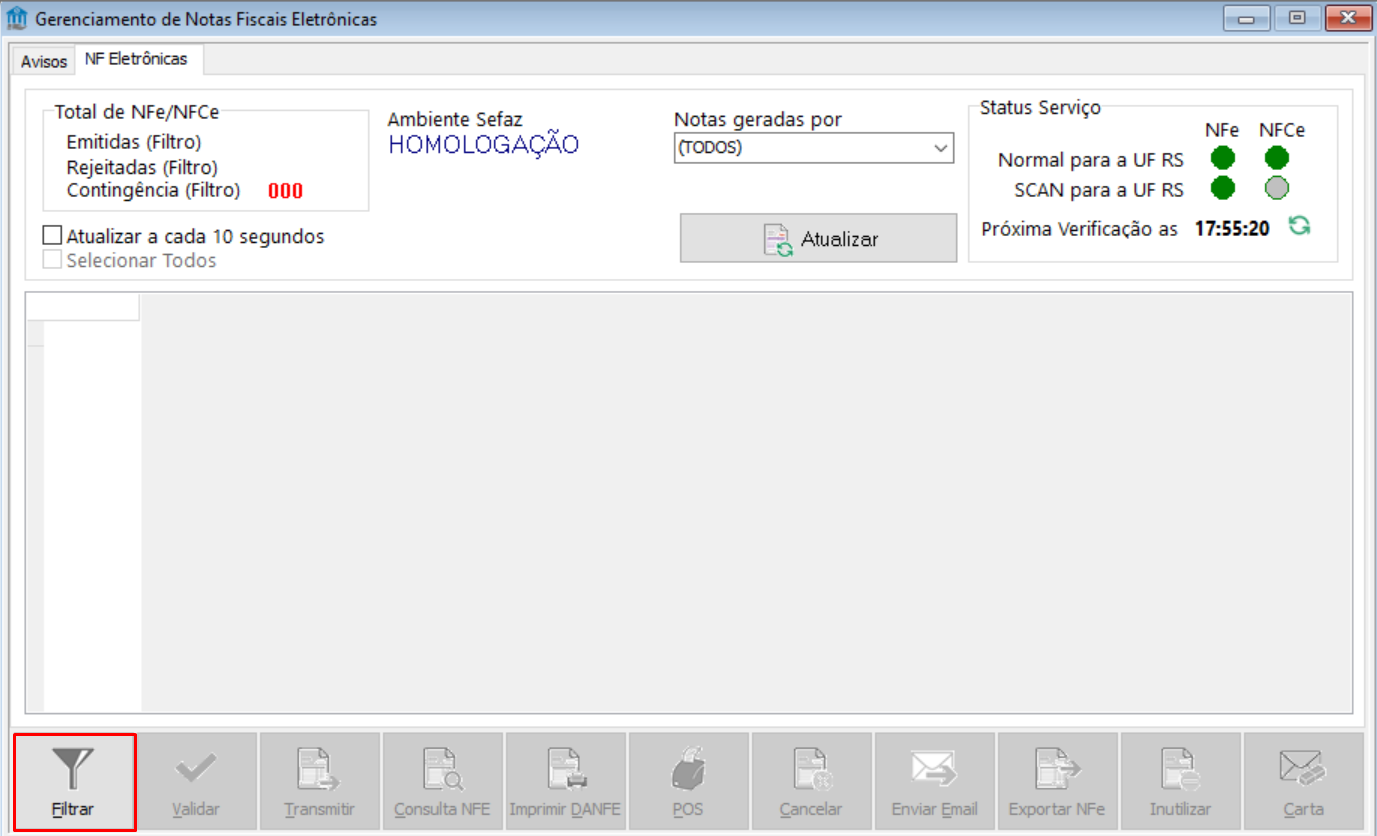
Task: Click Rejeitadas (Filtro) label
Action: point(142,167)
